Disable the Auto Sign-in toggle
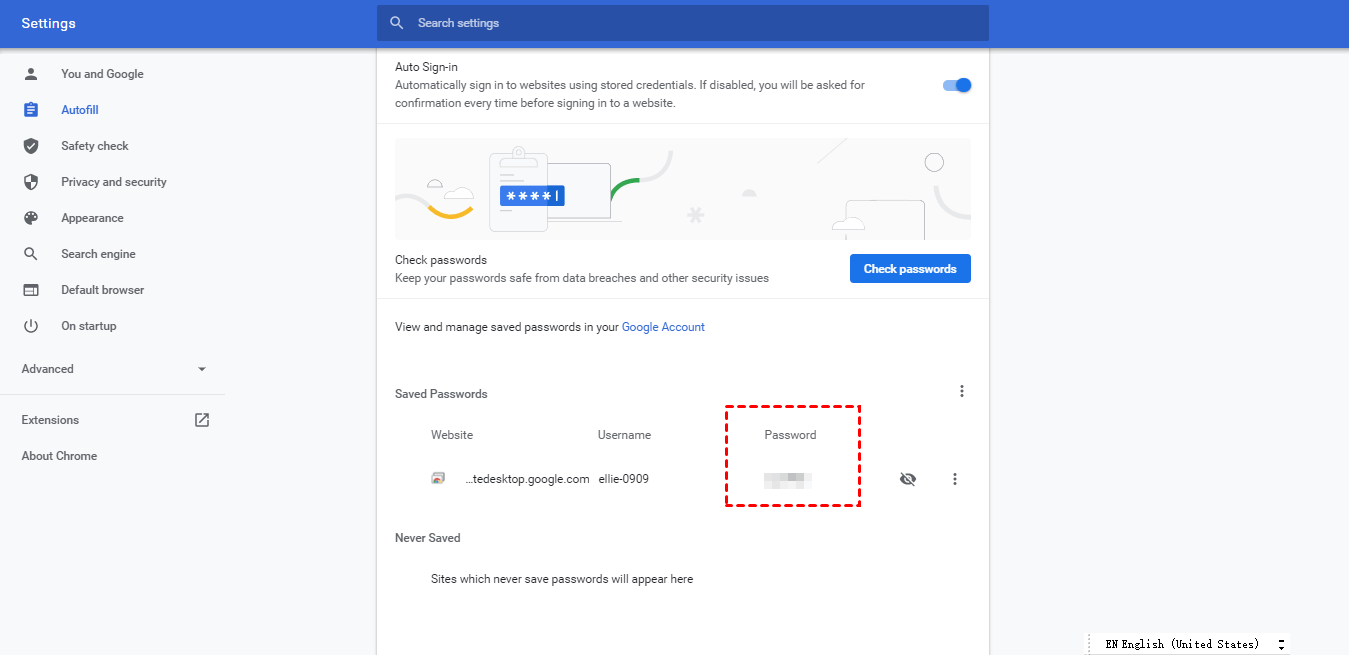The width and height of the screenshot is (1349, 655). coord(957,85)
